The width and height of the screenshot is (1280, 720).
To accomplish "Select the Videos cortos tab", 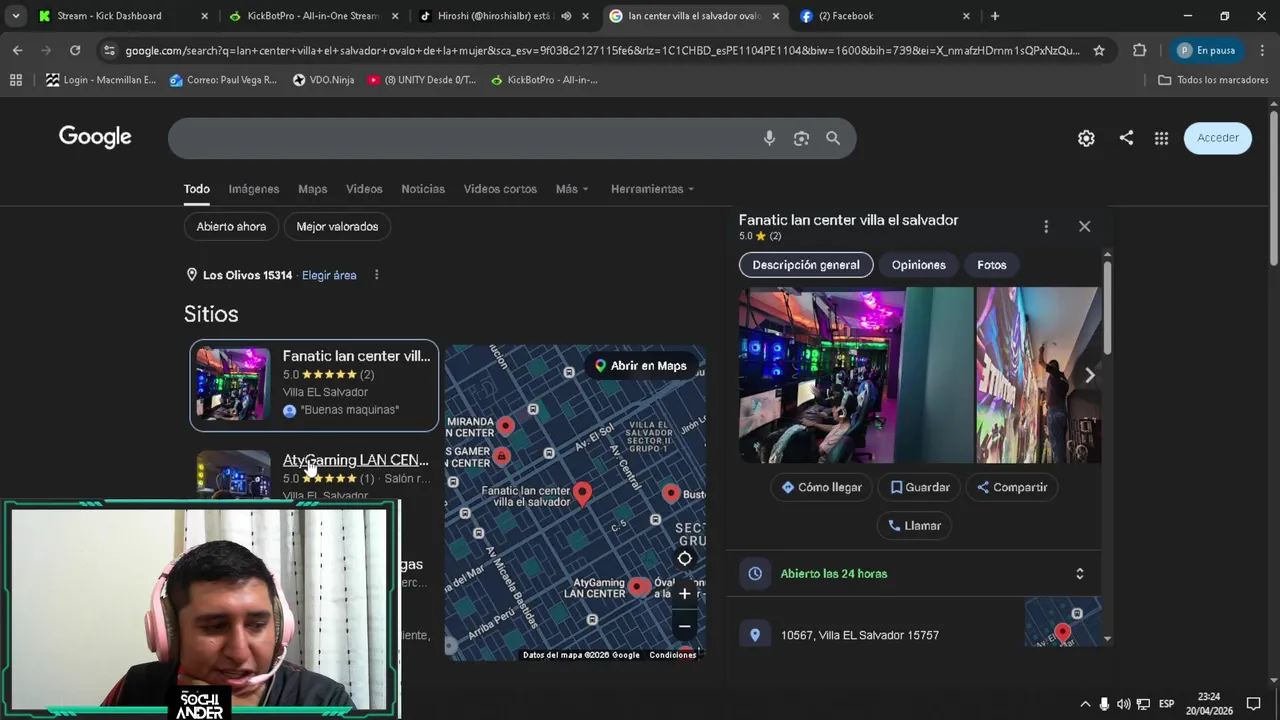I will 500,189.
